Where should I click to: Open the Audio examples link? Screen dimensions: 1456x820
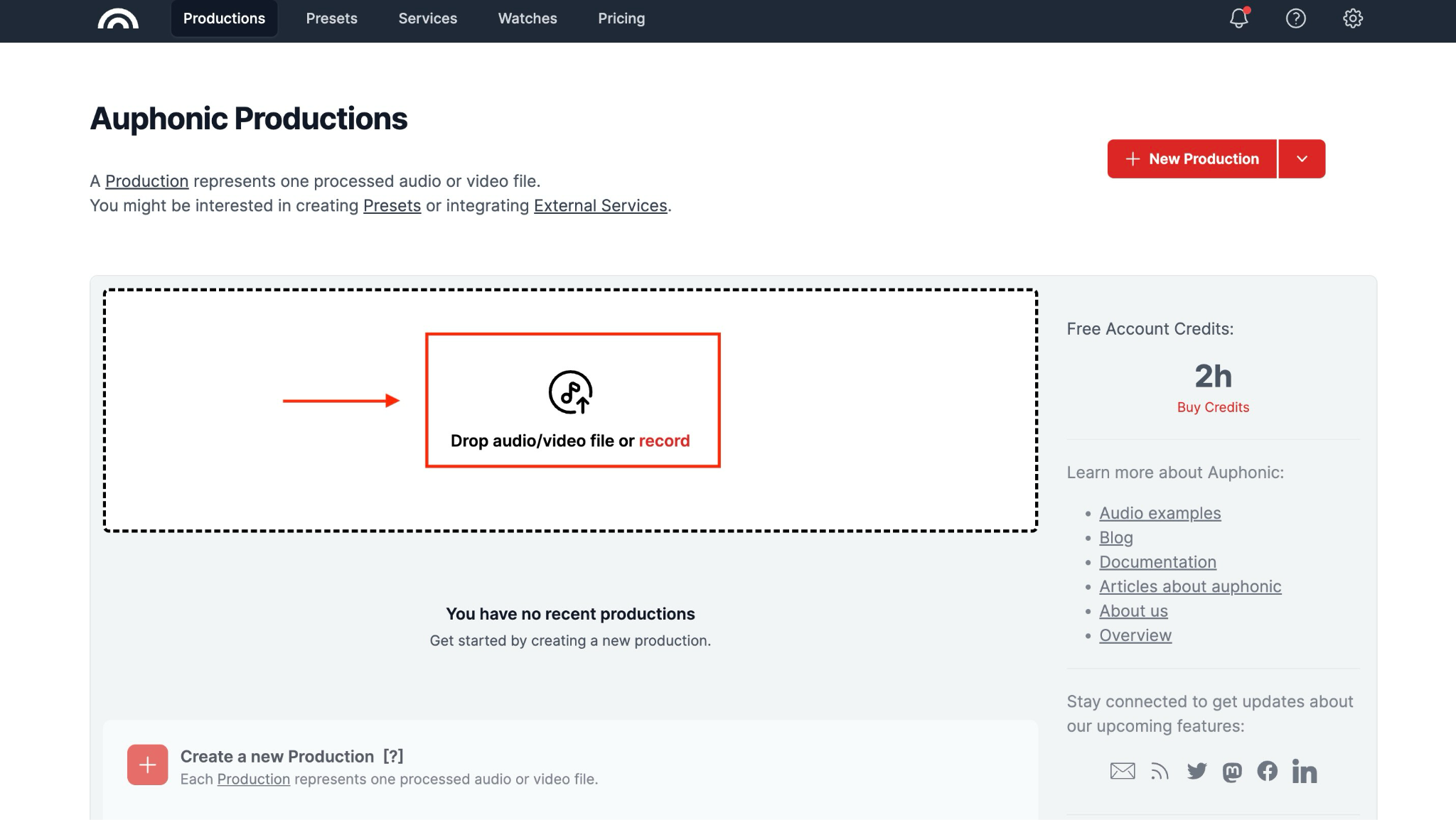click(x=1160, y=513)
